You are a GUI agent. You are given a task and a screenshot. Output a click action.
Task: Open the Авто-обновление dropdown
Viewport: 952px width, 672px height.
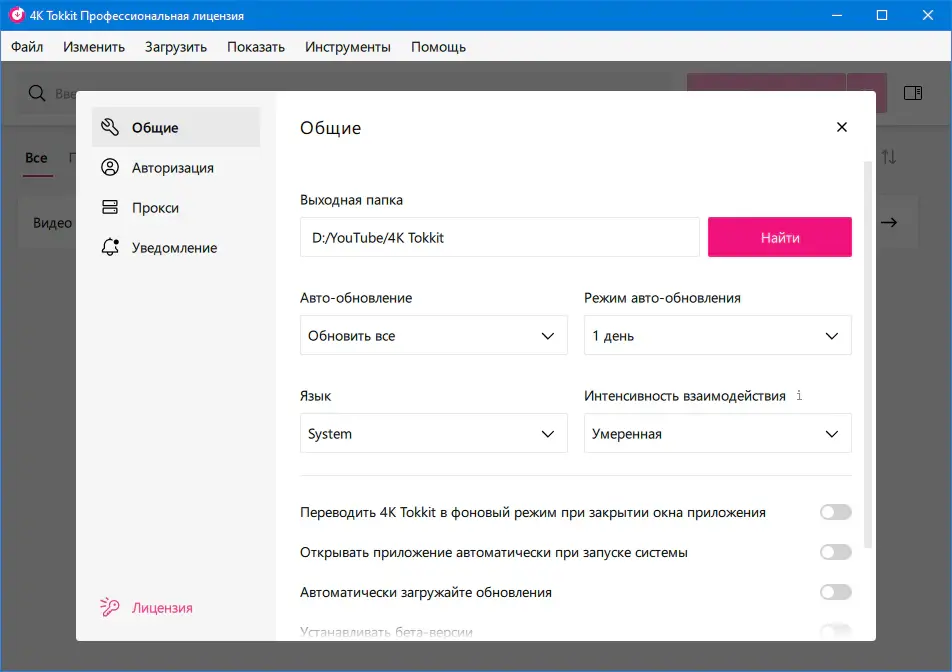tap(434, 335)
